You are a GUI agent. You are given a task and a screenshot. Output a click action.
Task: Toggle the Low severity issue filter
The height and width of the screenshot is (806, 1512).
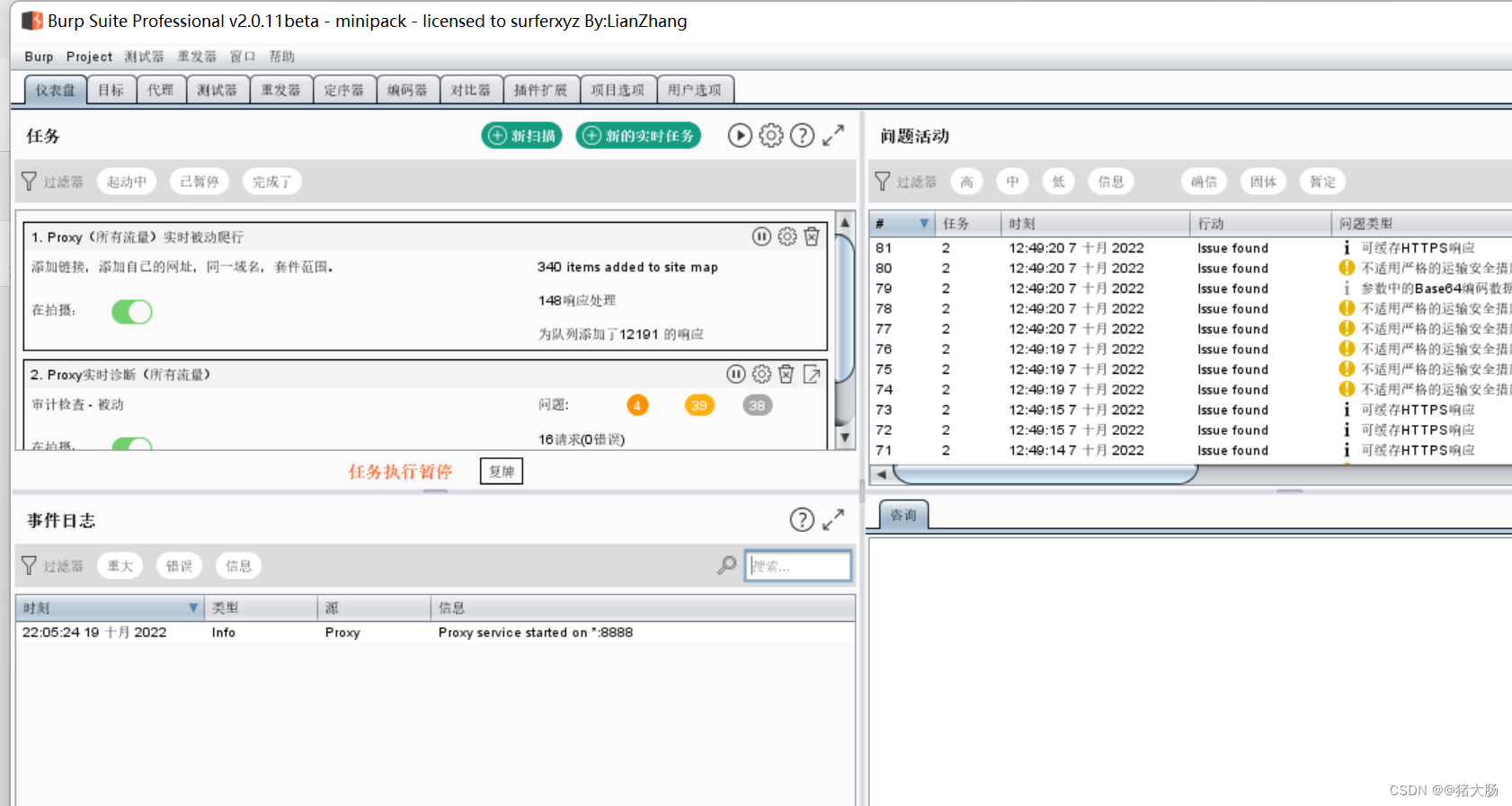pyautogui.click(x=1059, y=182)
